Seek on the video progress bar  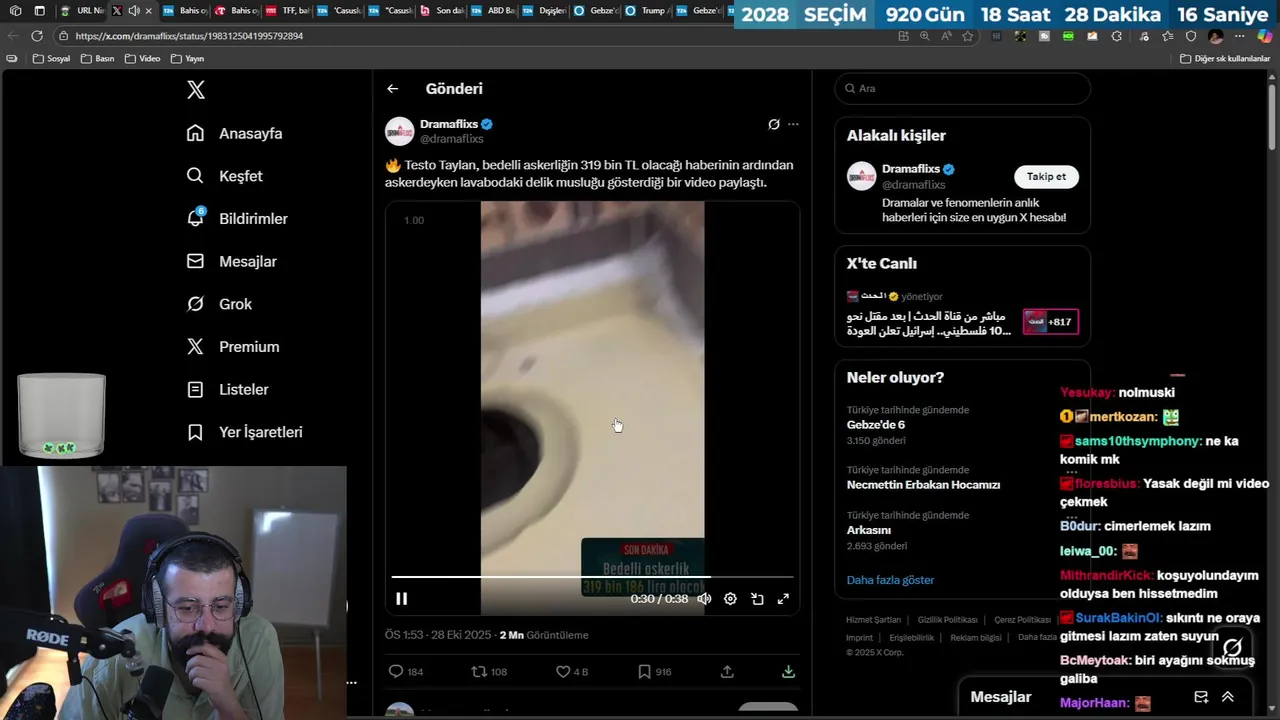tap(592, 577)
